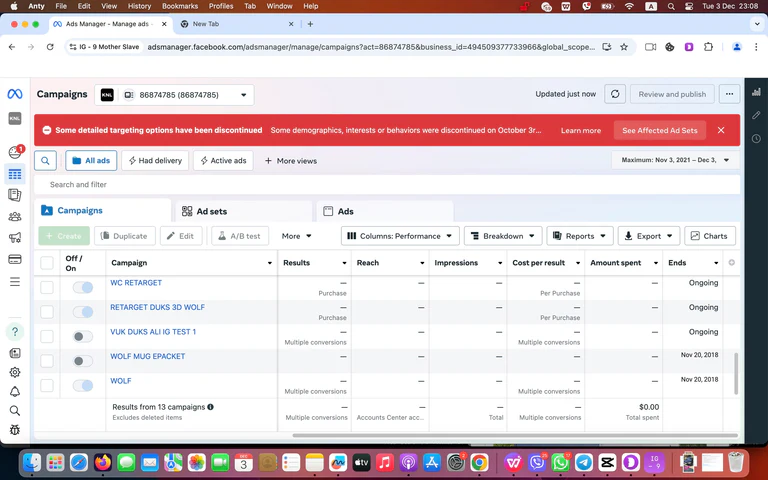This screenshot has width=768, height=480.
Task: Expand the Breakdown dropdown
Action: (503, 236)
